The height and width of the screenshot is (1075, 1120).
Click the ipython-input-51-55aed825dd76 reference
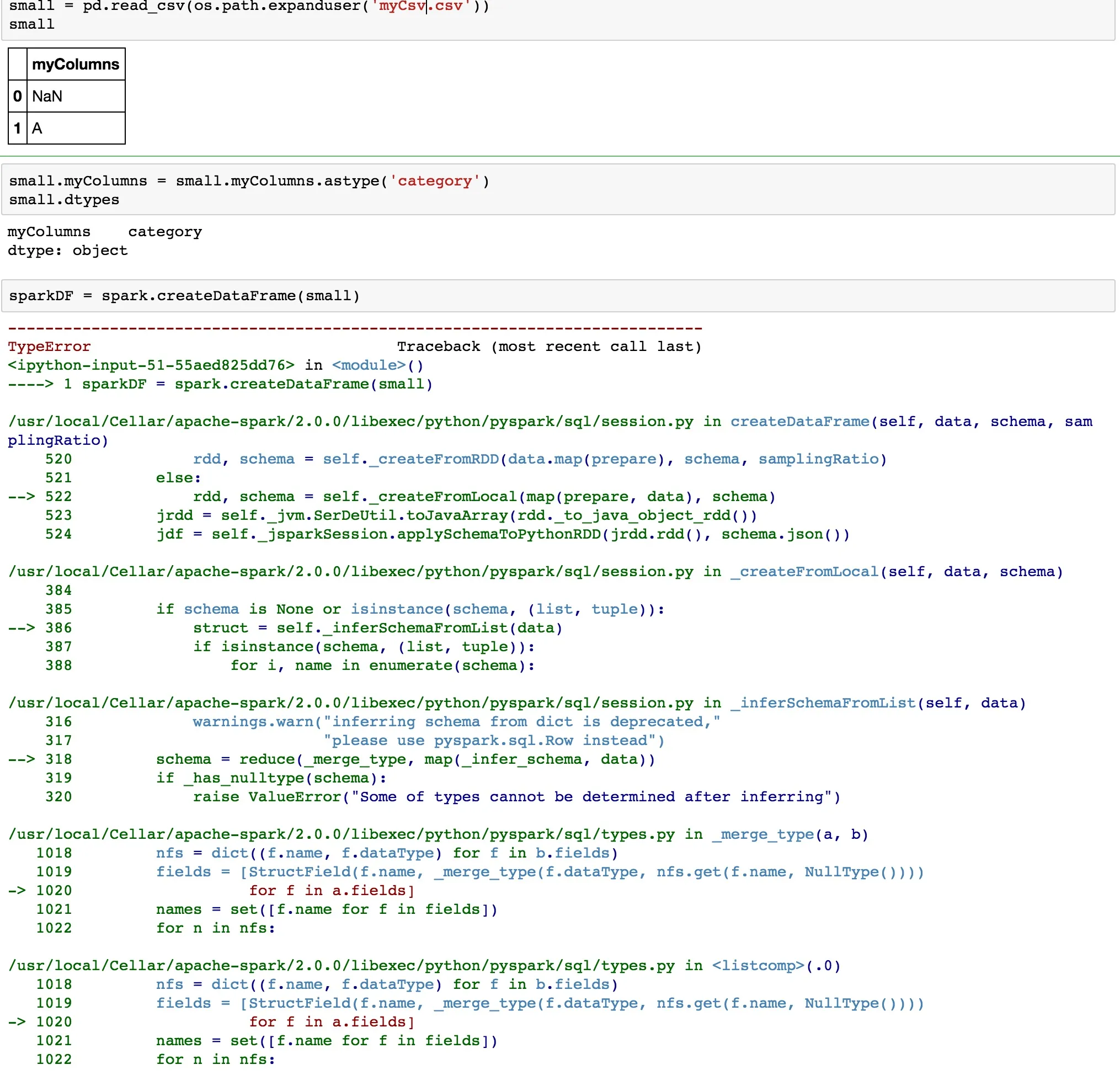tap(151, 365)
